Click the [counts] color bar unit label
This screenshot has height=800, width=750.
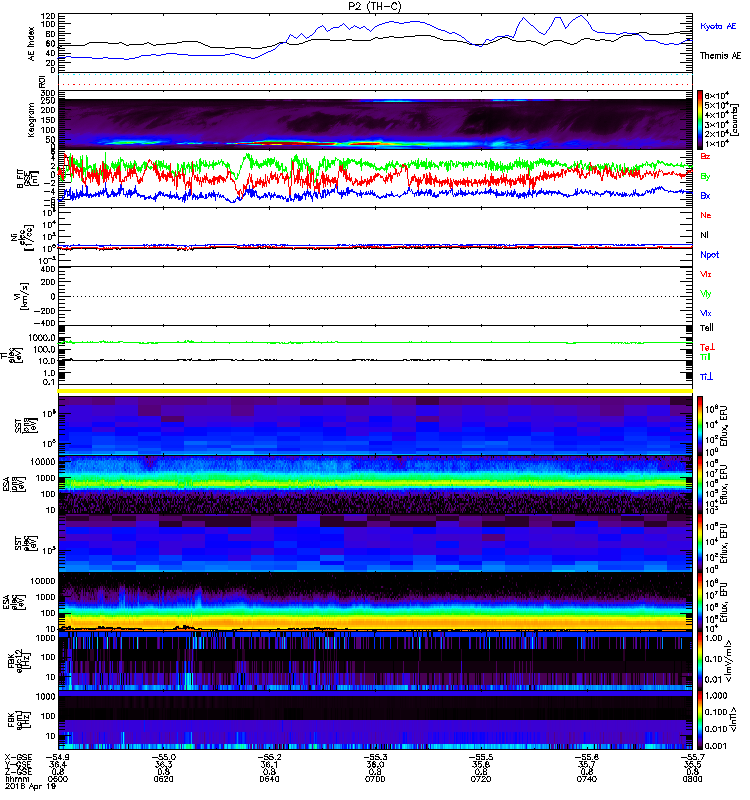[x=734, y=120]
